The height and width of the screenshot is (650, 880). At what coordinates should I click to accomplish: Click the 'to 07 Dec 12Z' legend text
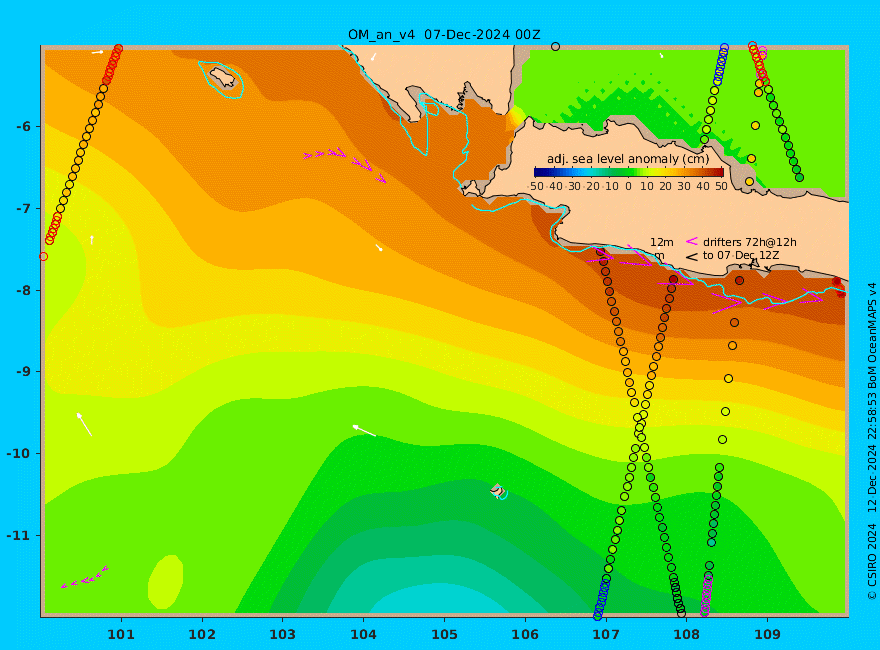point(741,255)
